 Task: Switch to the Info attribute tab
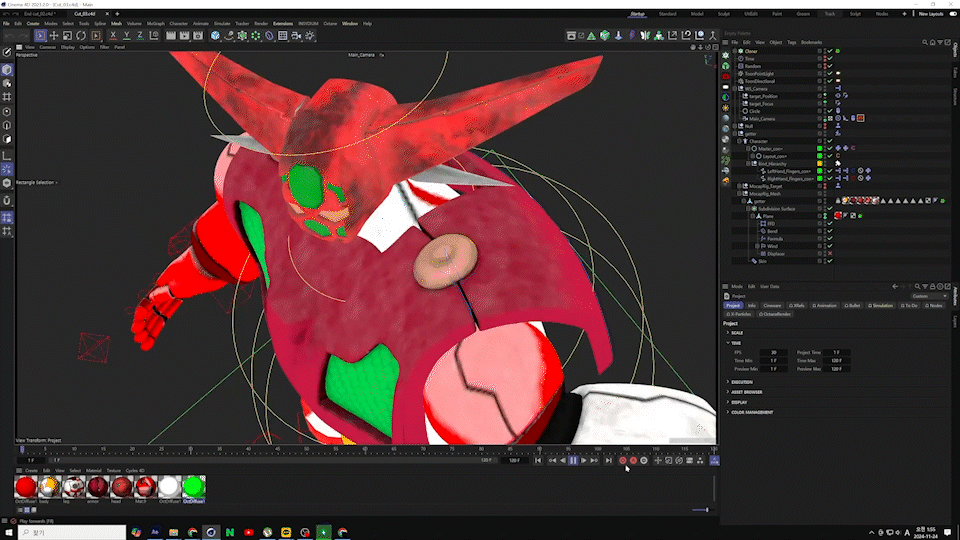pos(751,306)
